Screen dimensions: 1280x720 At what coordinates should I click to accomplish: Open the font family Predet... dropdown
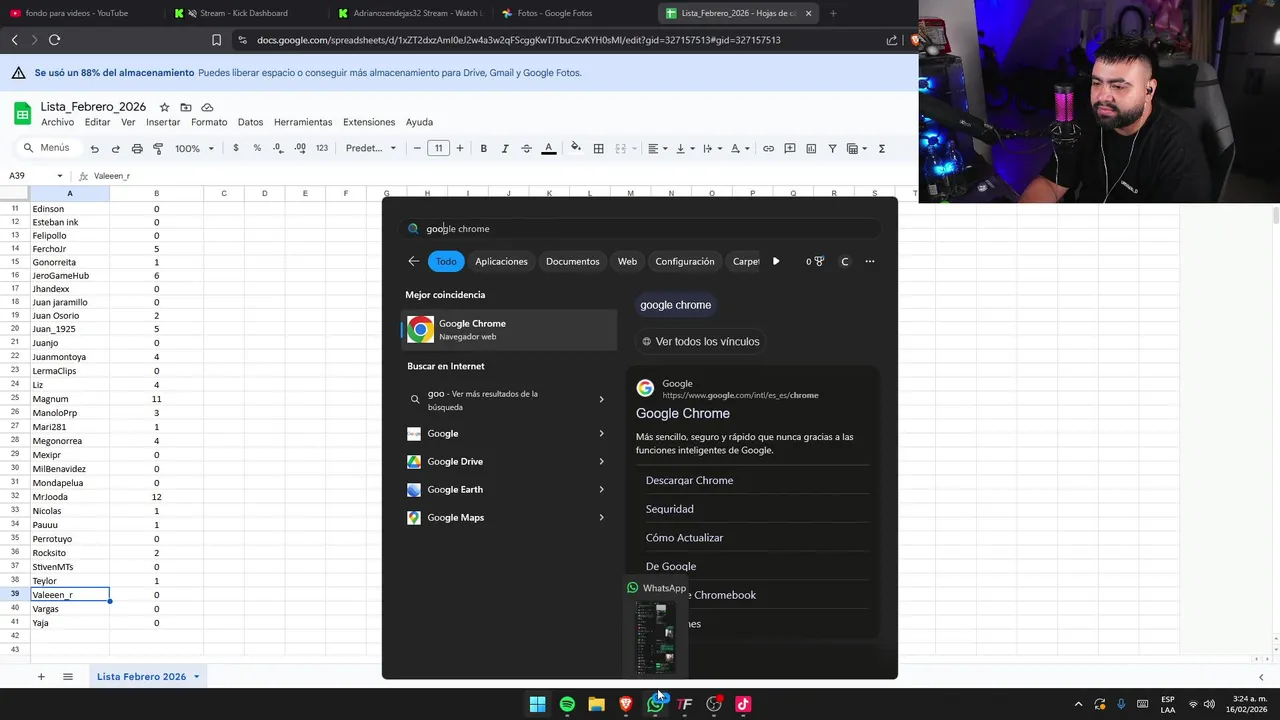[371, 148]
